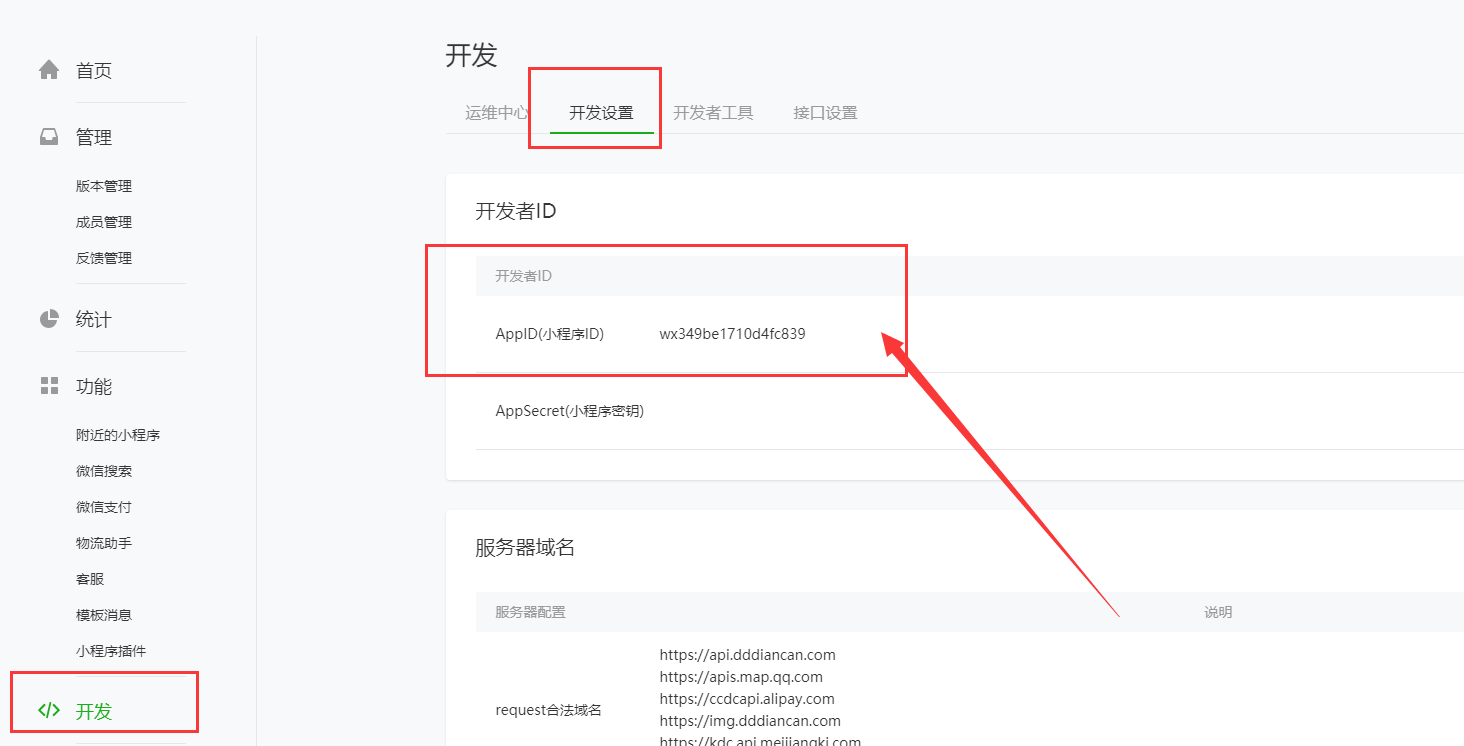
Task: Open the 管理 section
Action: [94, 138]
